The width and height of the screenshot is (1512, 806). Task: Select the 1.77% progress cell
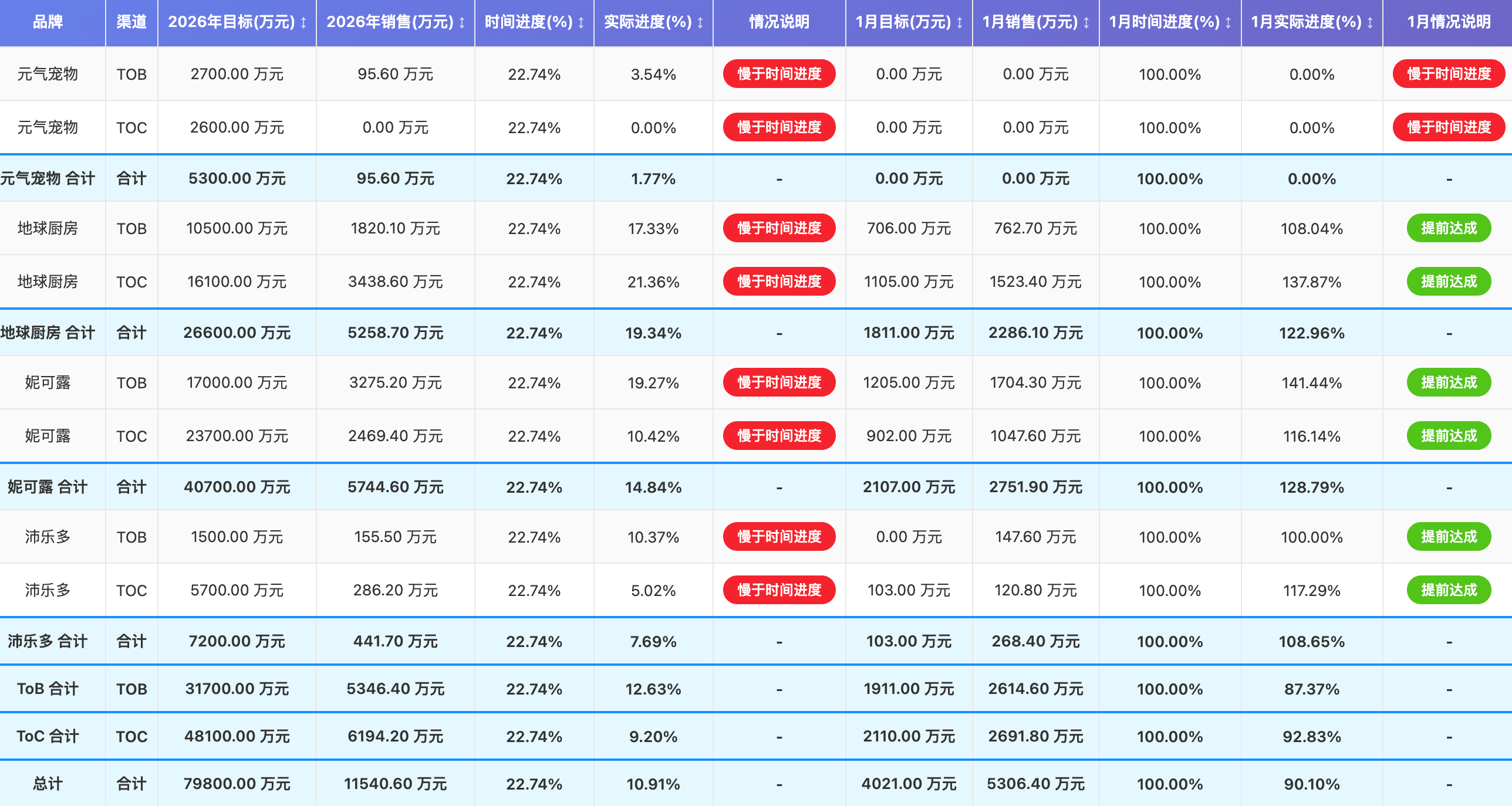pos(653,178)
